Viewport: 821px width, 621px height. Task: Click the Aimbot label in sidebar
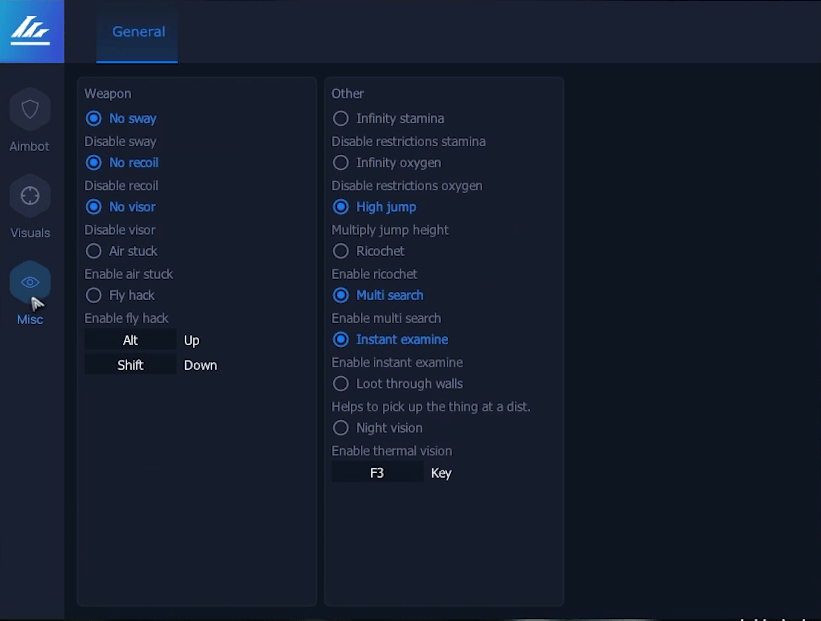coord(29,147)
